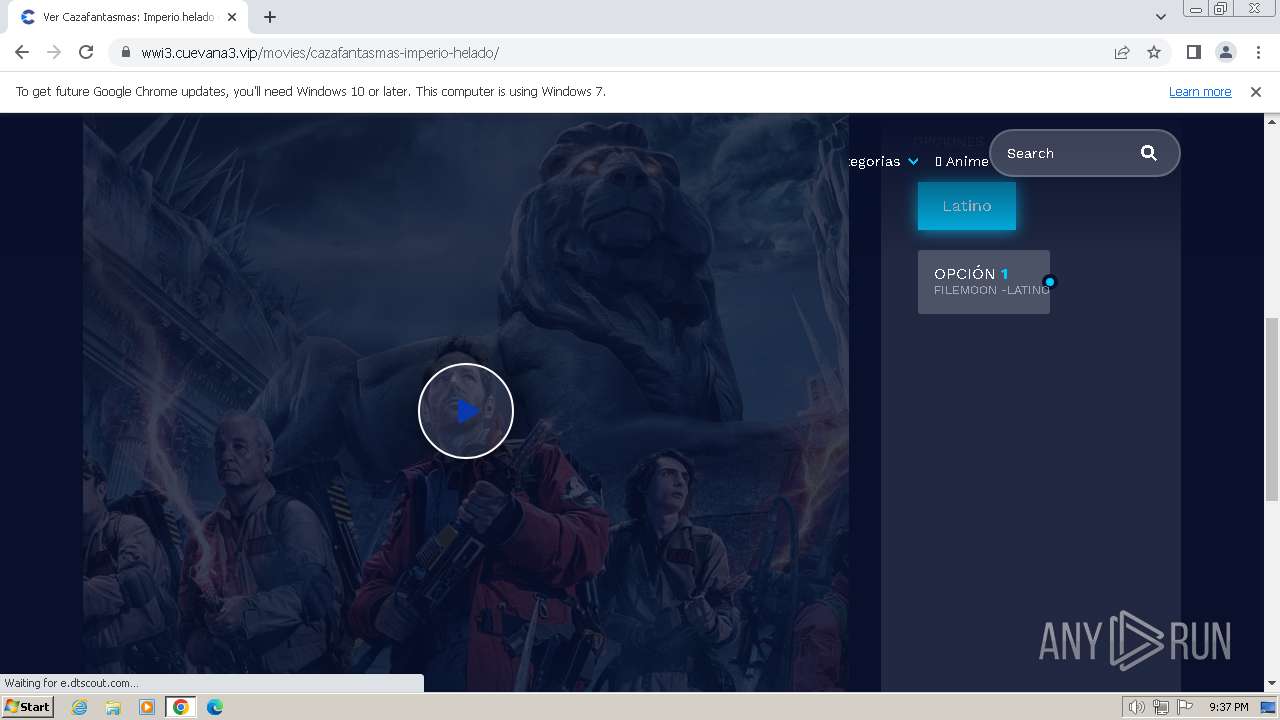Click the search magnifier icon
Screen dimensions: 1280x720
[x=1148, y=153]
